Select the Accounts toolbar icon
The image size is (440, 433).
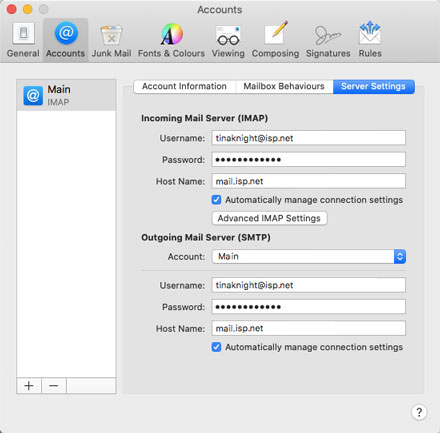66,40
